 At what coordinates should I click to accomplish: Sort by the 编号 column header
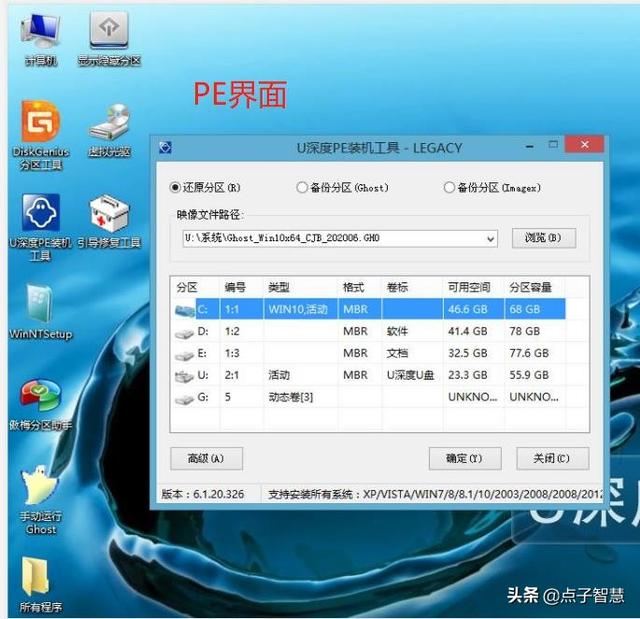pos(241,287)
